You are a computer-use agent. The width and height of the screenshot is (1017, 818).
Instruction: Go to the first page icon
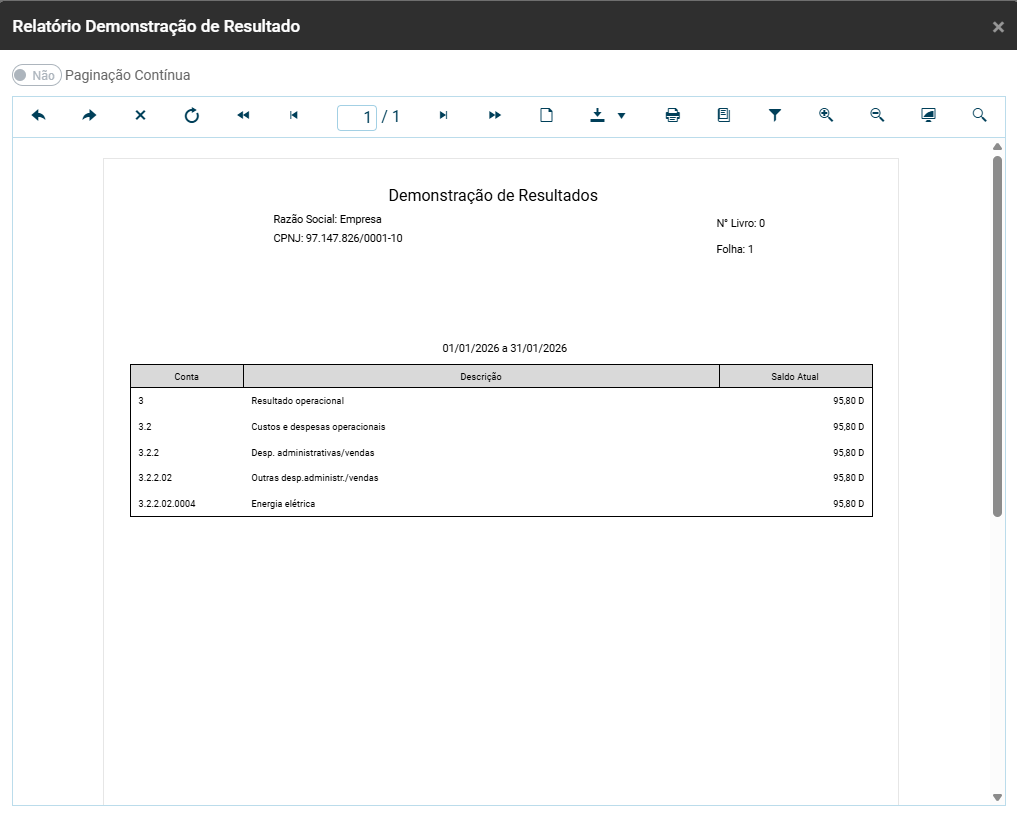[x=243, y=115]
